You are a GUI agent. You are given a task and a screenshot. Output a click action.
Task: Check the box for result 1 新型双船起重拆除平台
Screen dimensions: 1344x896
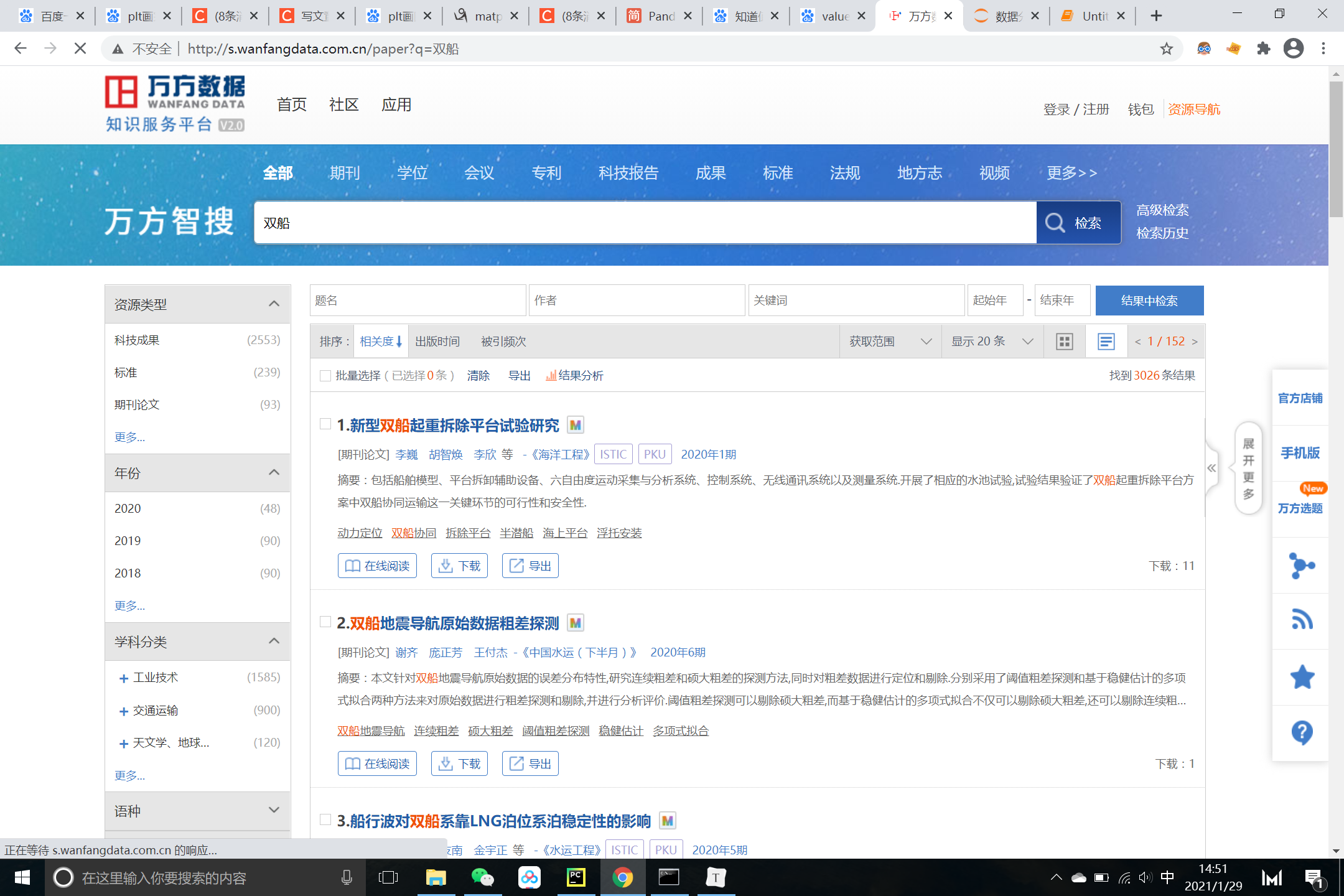pyautogui.click(x=325, y=424)
